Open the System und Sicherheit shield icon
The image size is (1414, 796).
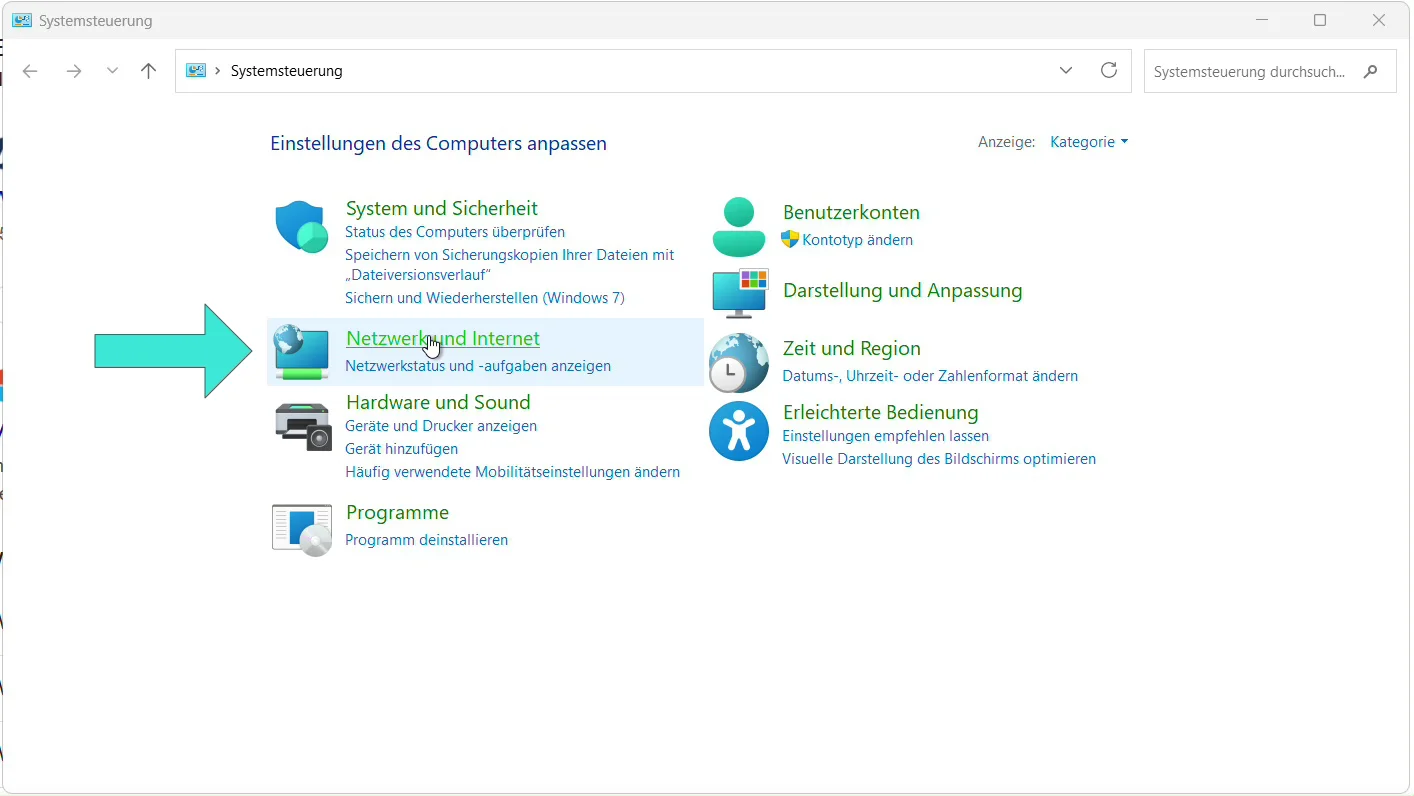coord(302,228)
